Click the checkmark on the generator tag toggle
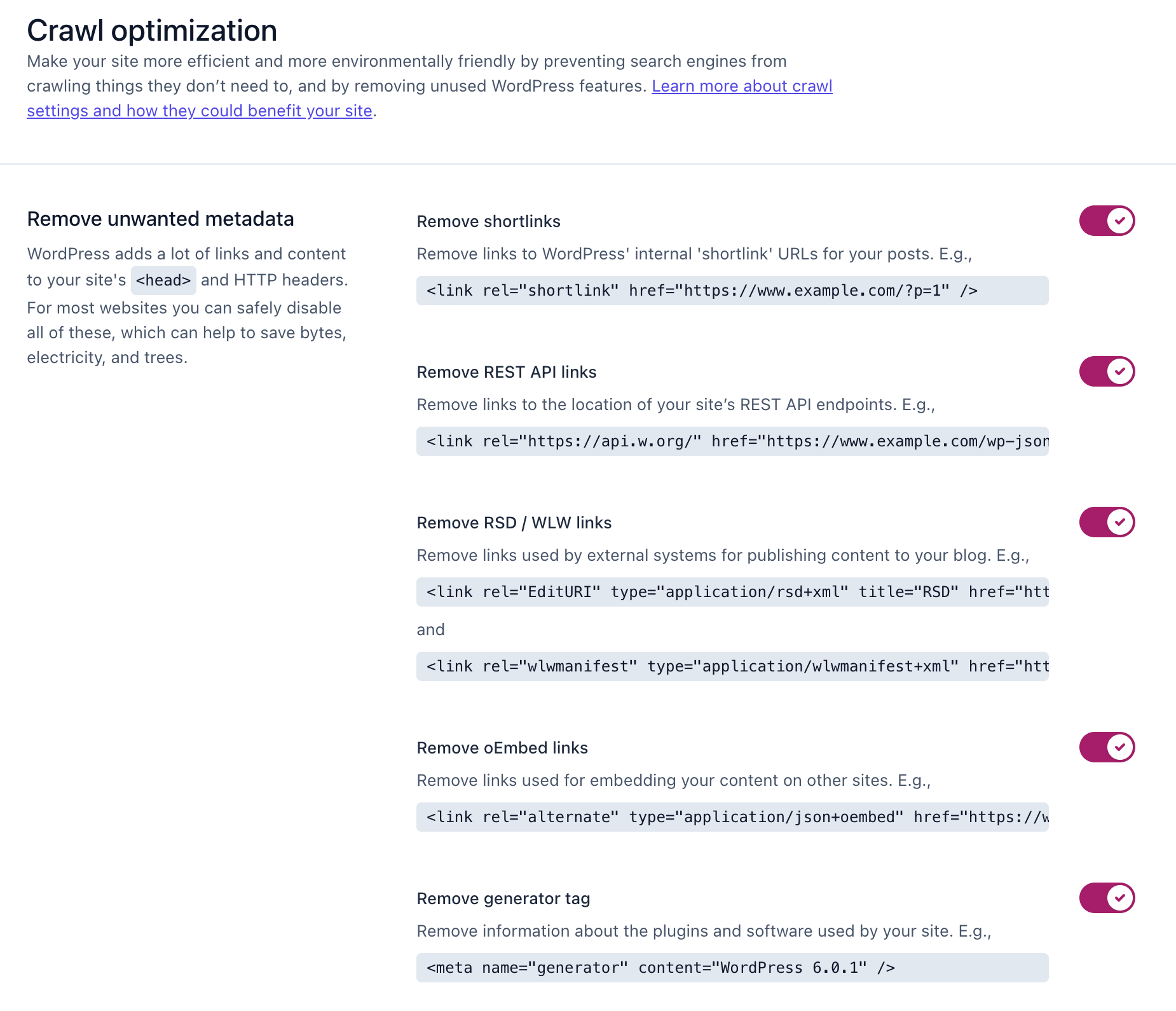Screen dimensions: 1176x1011 coord(1119,898)
